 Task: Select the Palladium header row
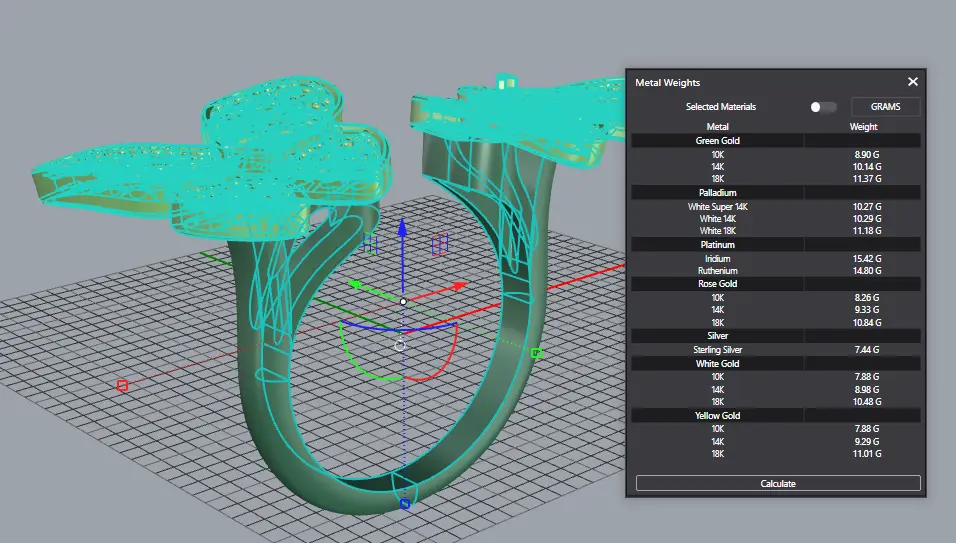tap(776, 193)
